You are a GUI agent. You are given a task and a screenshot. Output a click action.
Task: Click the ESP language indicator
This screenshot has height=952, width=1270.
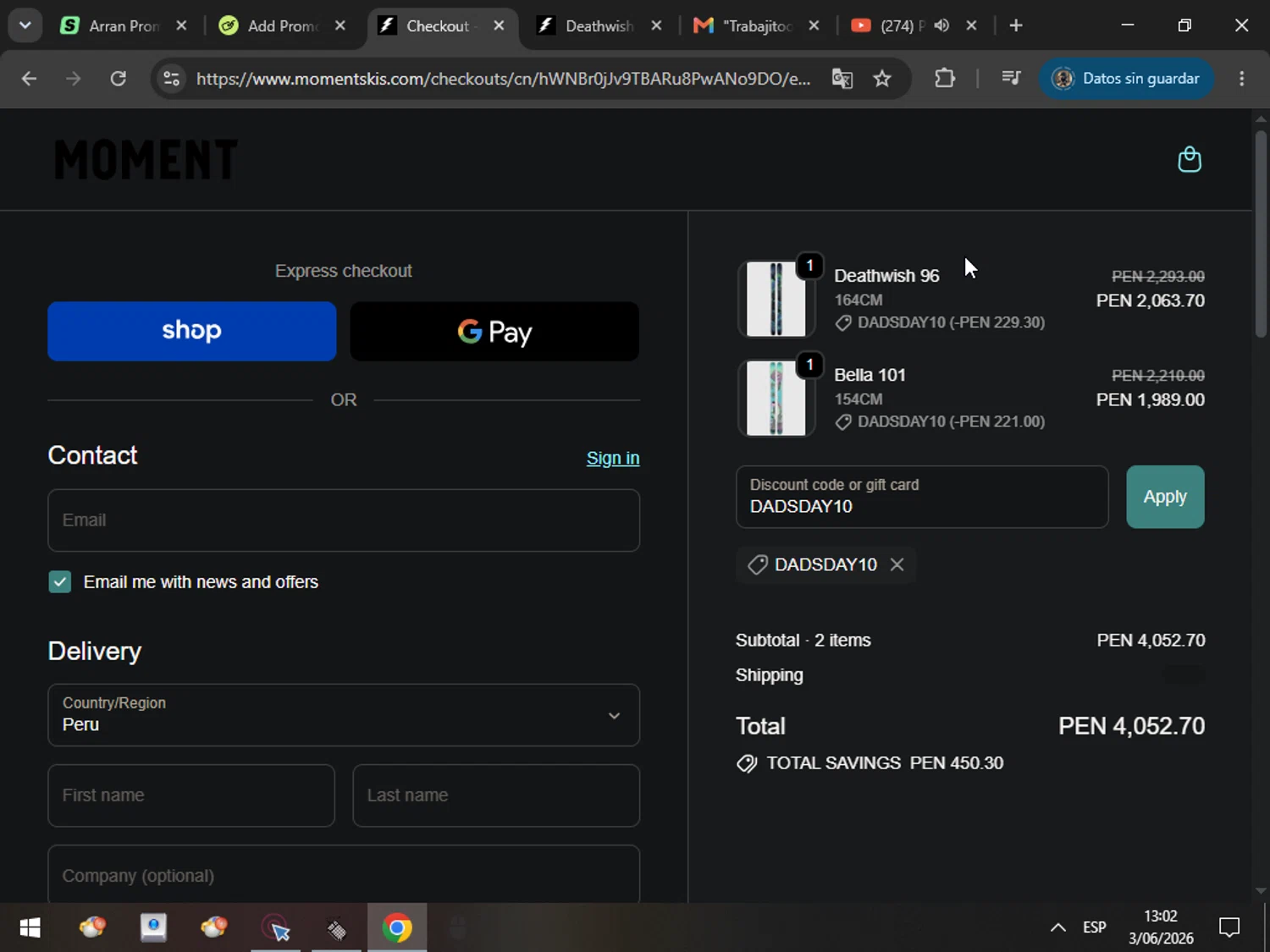1095,928
